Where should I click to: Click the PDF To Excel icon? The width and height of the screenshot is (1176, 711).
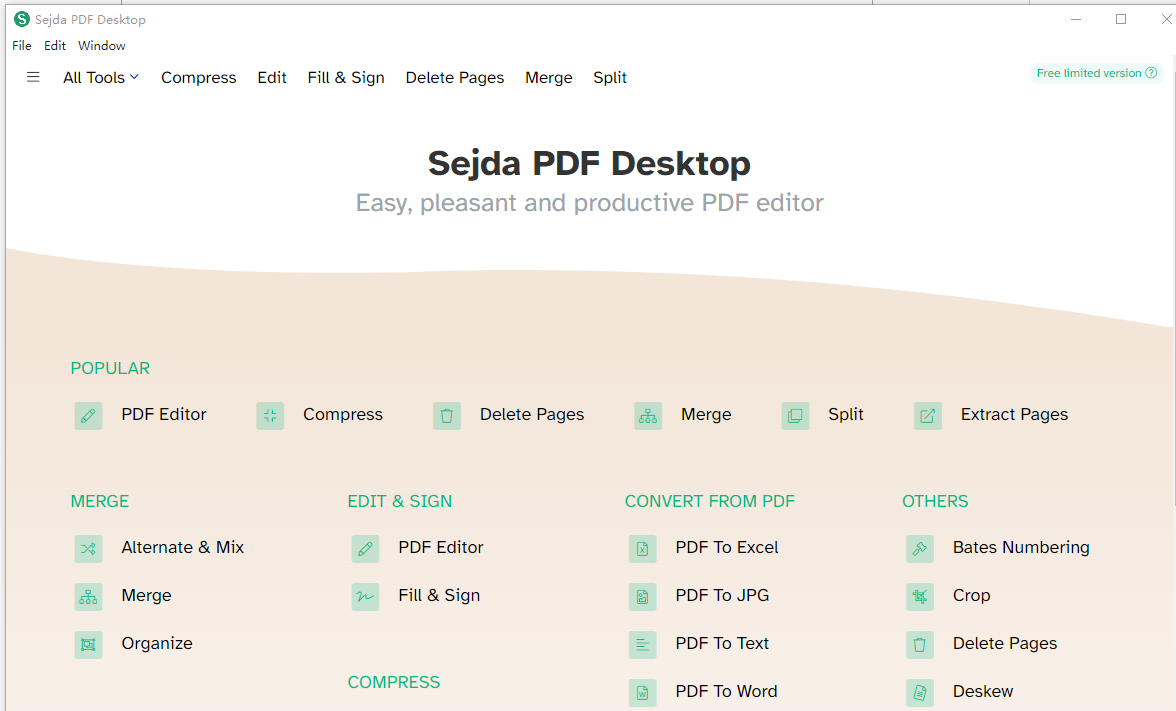[x=643, y=549]
